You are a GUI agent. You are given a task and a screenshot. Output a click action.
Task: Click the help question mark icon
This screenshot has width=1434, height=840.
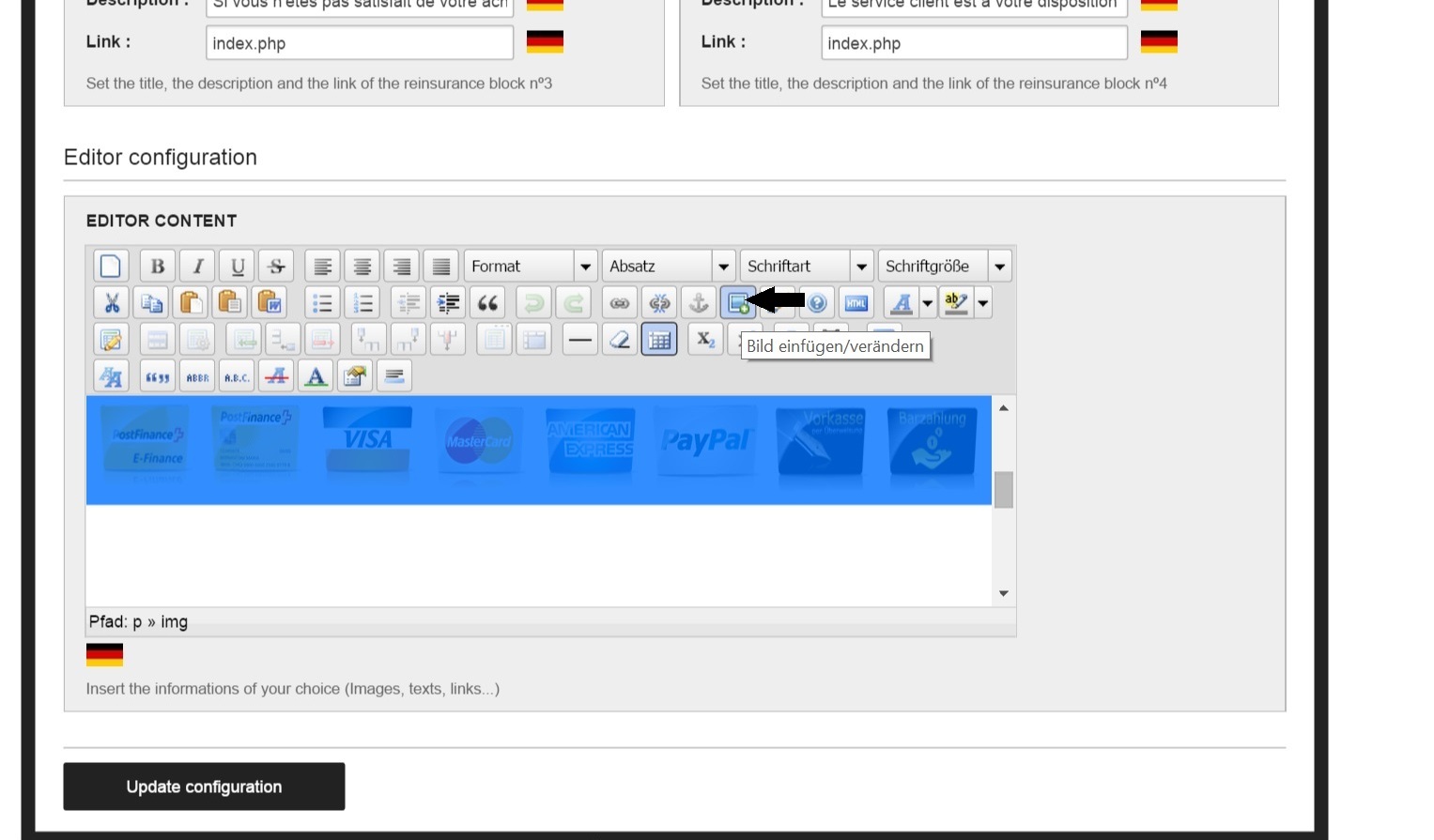(817, 303)
